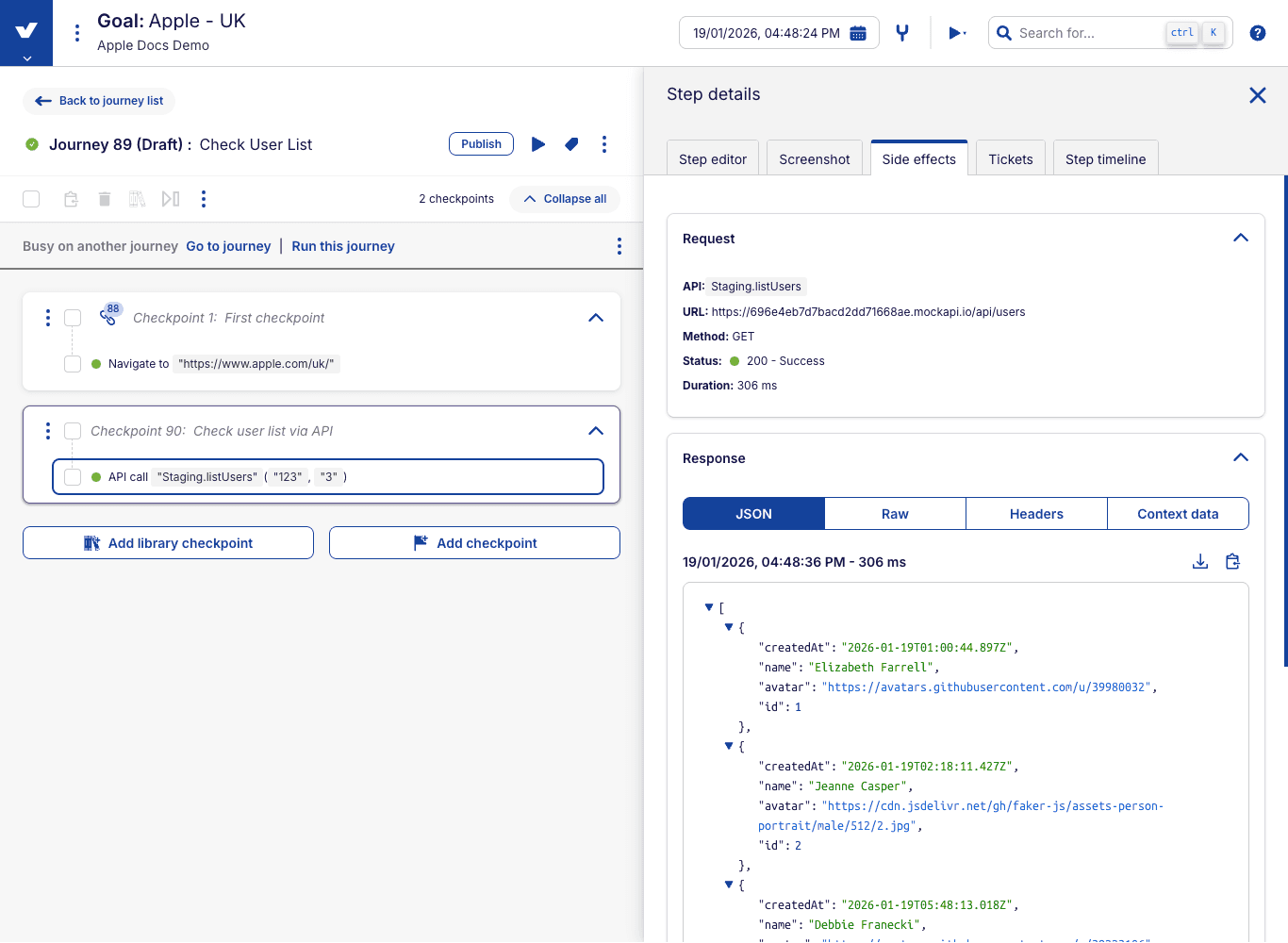
Task: Go back to journey list
Action: [x=99, y=101]
